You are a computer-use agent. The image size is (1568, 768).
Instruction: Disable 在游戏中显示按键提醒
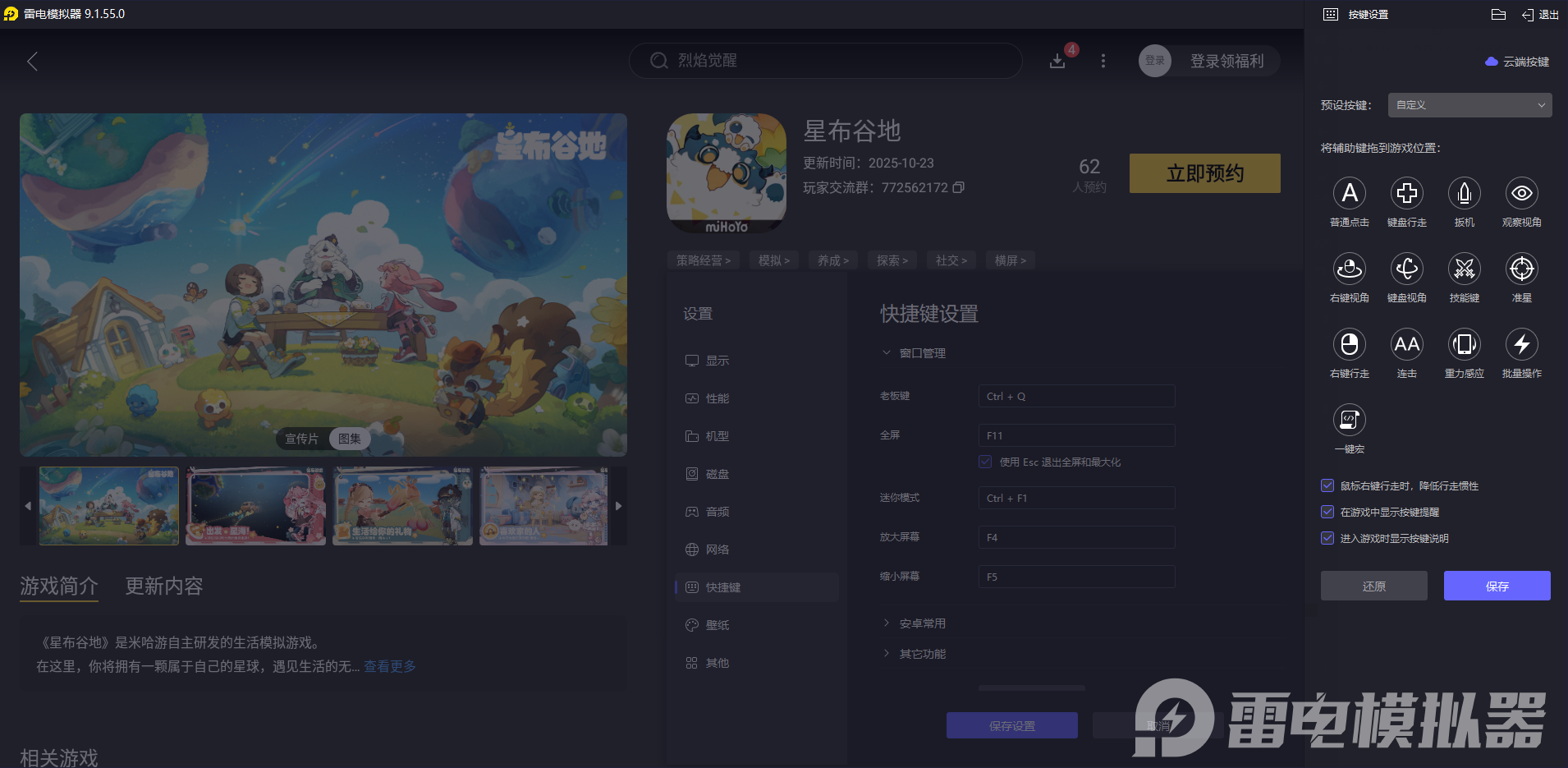1327,512
